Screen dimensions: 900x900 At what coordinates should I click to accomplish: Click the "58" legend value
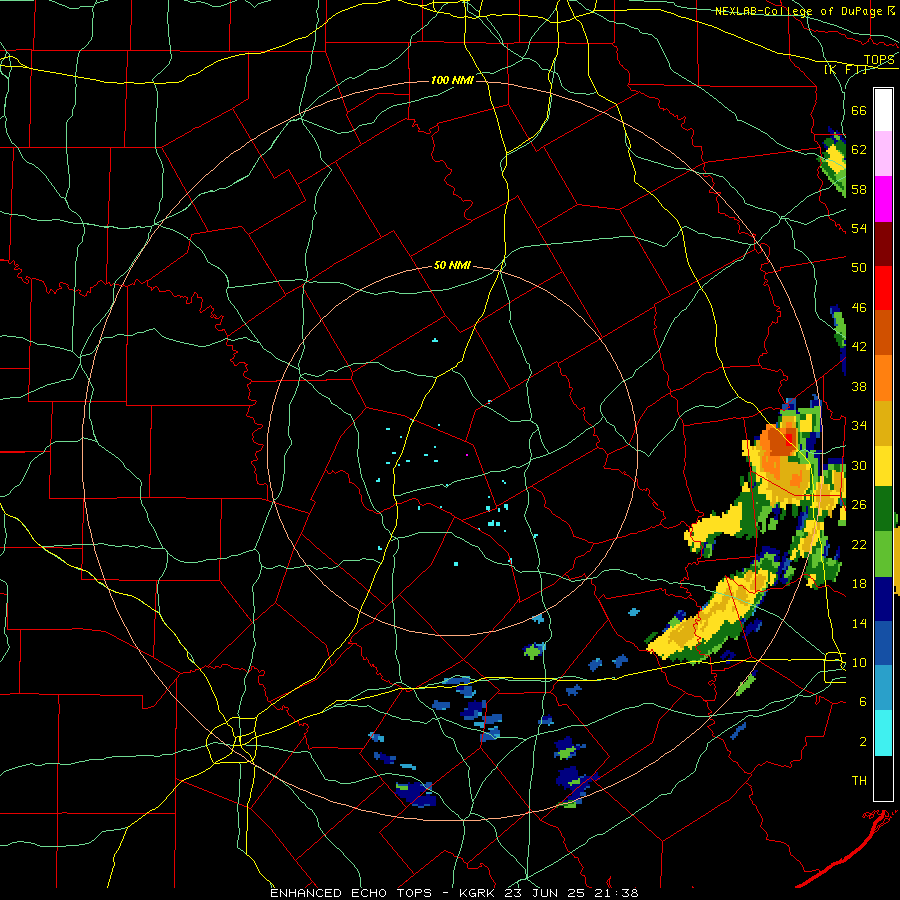(859, 189)
